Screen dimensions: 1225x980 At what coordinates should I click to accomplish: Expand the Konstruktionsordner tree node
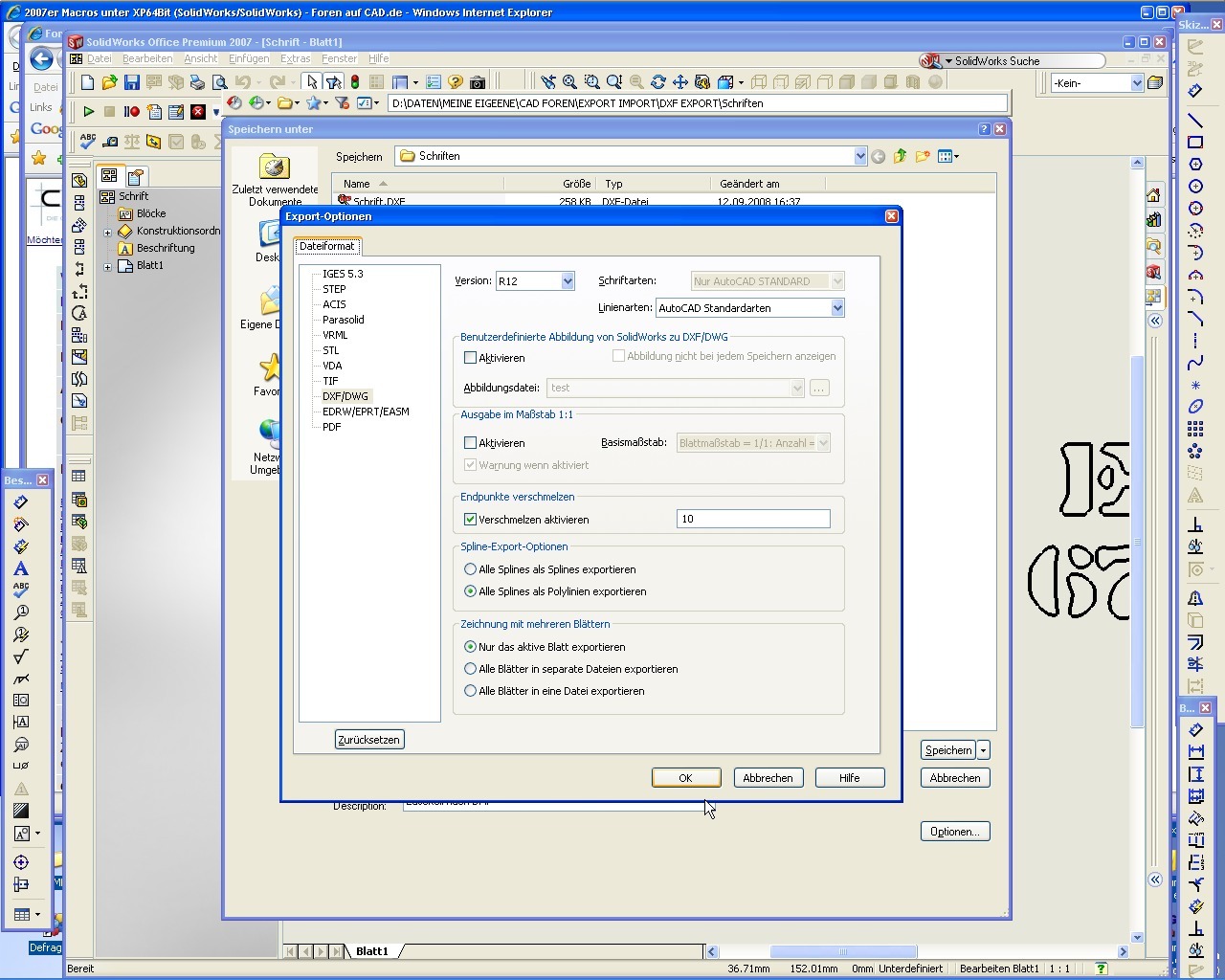pos(107,232)
